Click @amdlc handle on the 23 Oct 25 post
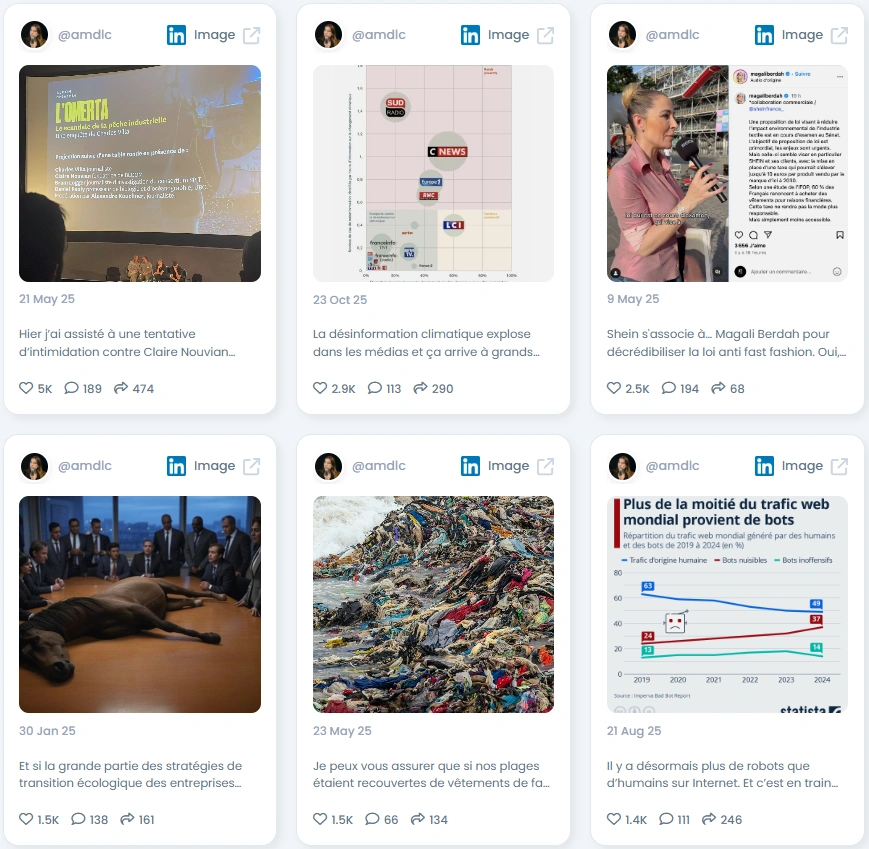Screen dimensions: 869x849 coord(379,35)
